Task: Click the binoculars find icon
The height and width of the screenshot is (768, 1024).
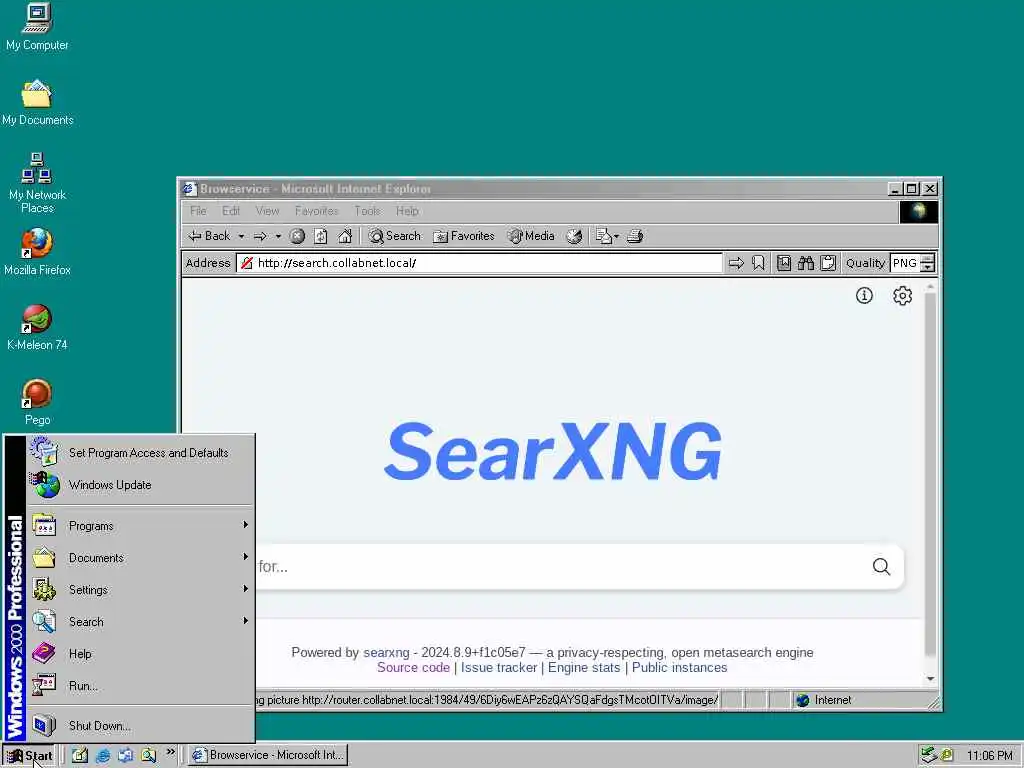Action: (806, 263)
